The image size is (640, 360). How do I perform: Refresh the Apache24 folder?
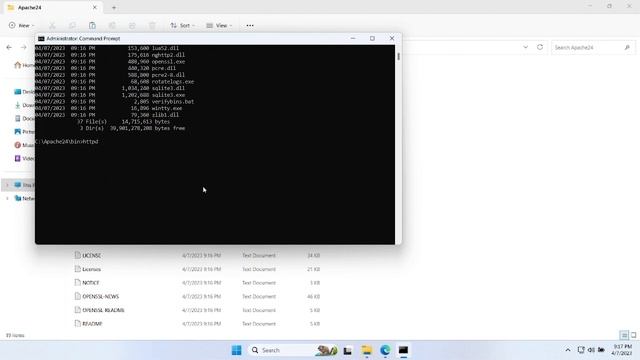pos(540,47)
